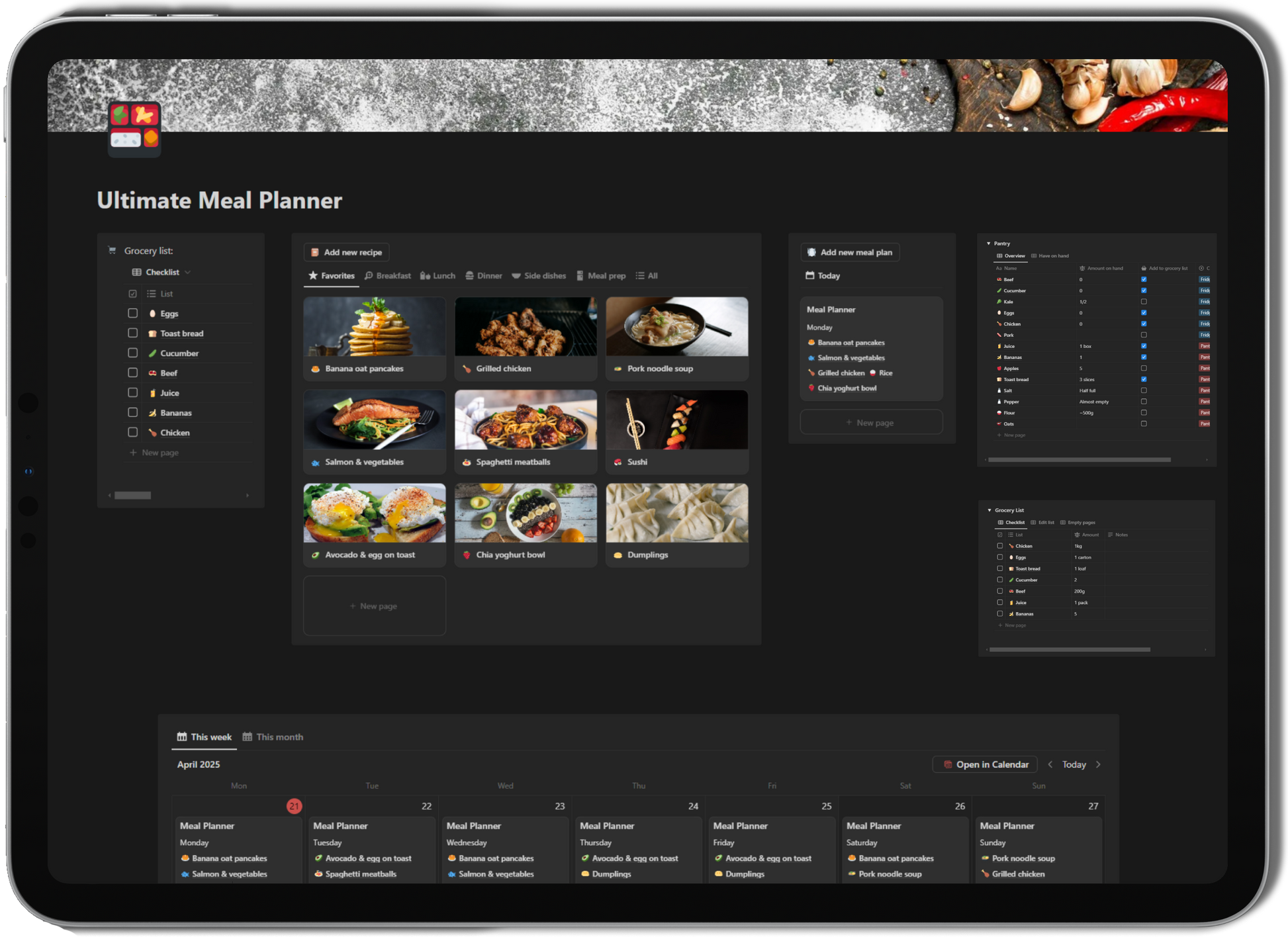Viewport: 1288px width, 941px height.
Task: Click the red calendar icon in Open in Calendar
Action: click(x=947, y=764)
